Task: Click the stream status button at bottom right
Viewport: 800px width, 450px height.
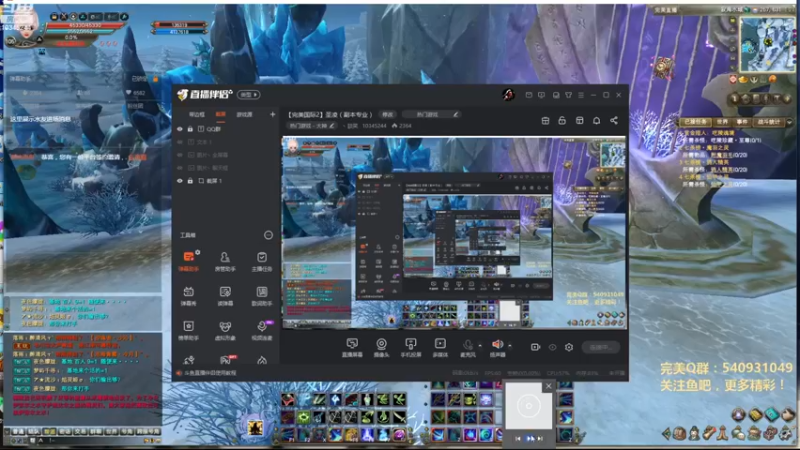Action: tap(601, 347)
